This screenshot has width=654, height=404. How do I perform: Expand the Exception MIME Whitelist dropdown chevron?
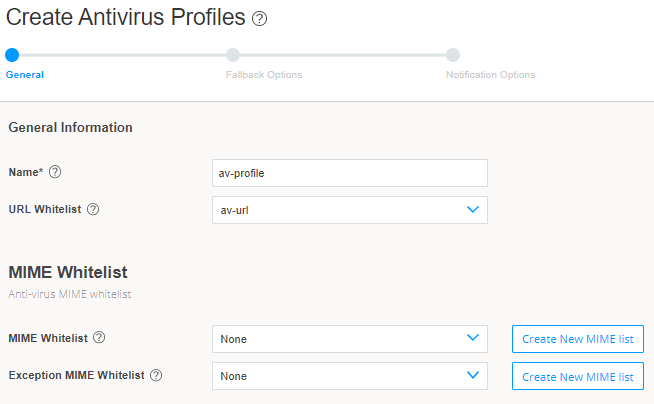coord(473,375)
